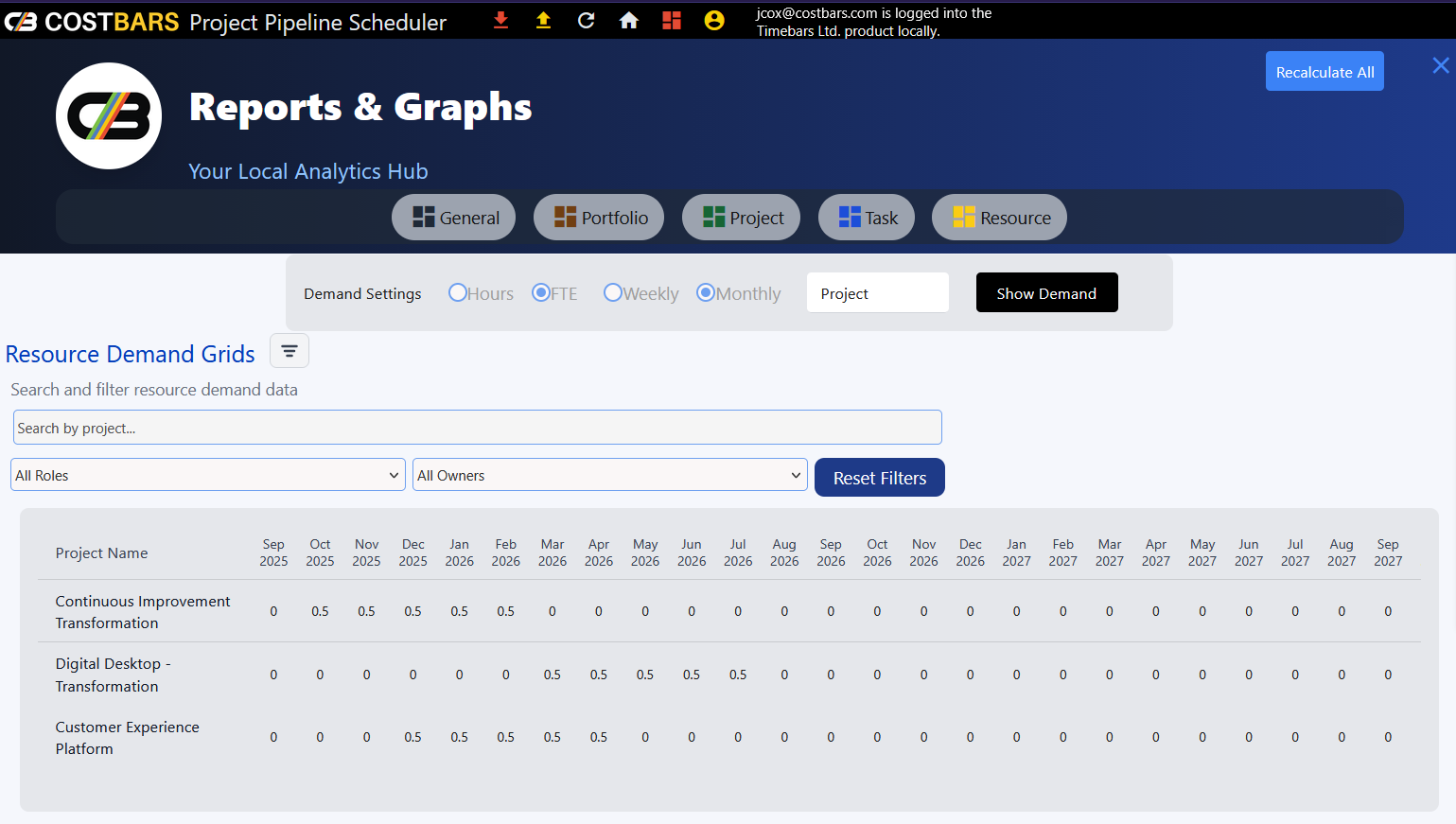
Task: Select the Hours radio button
Action: (458, 293)
